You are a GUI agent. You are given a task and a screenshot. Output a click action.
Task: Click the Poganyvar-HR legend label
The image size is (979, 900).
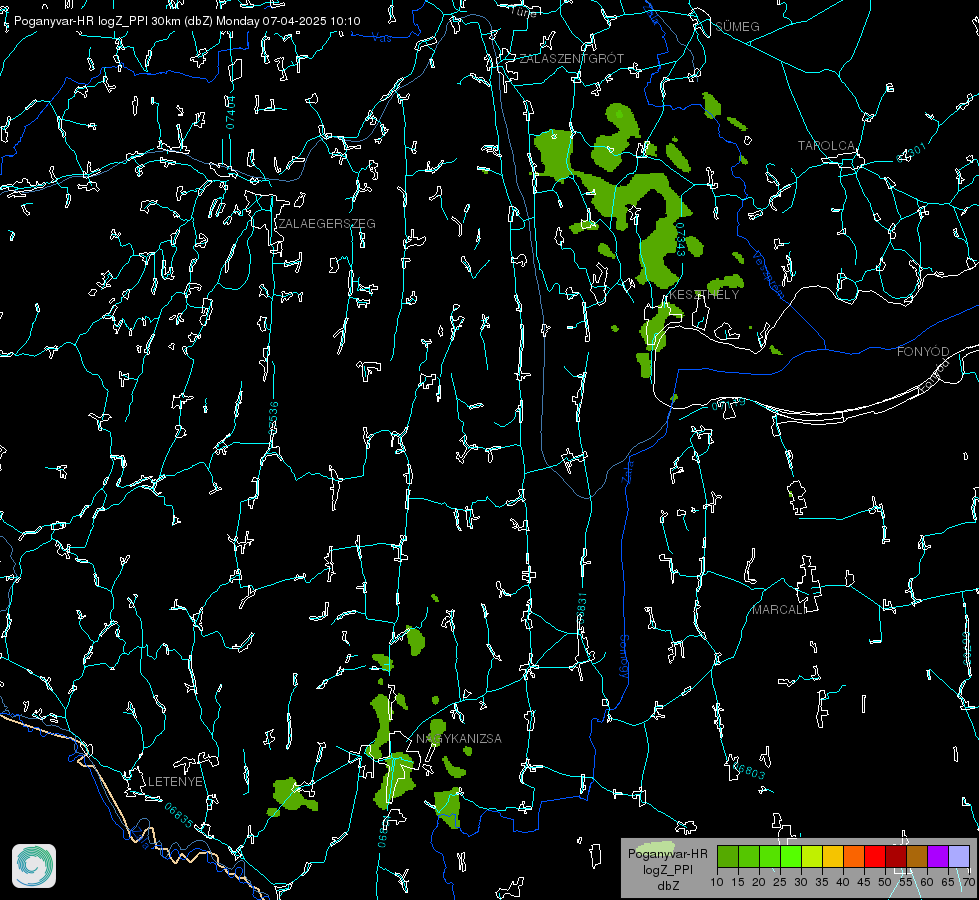(x=667, y=853)
